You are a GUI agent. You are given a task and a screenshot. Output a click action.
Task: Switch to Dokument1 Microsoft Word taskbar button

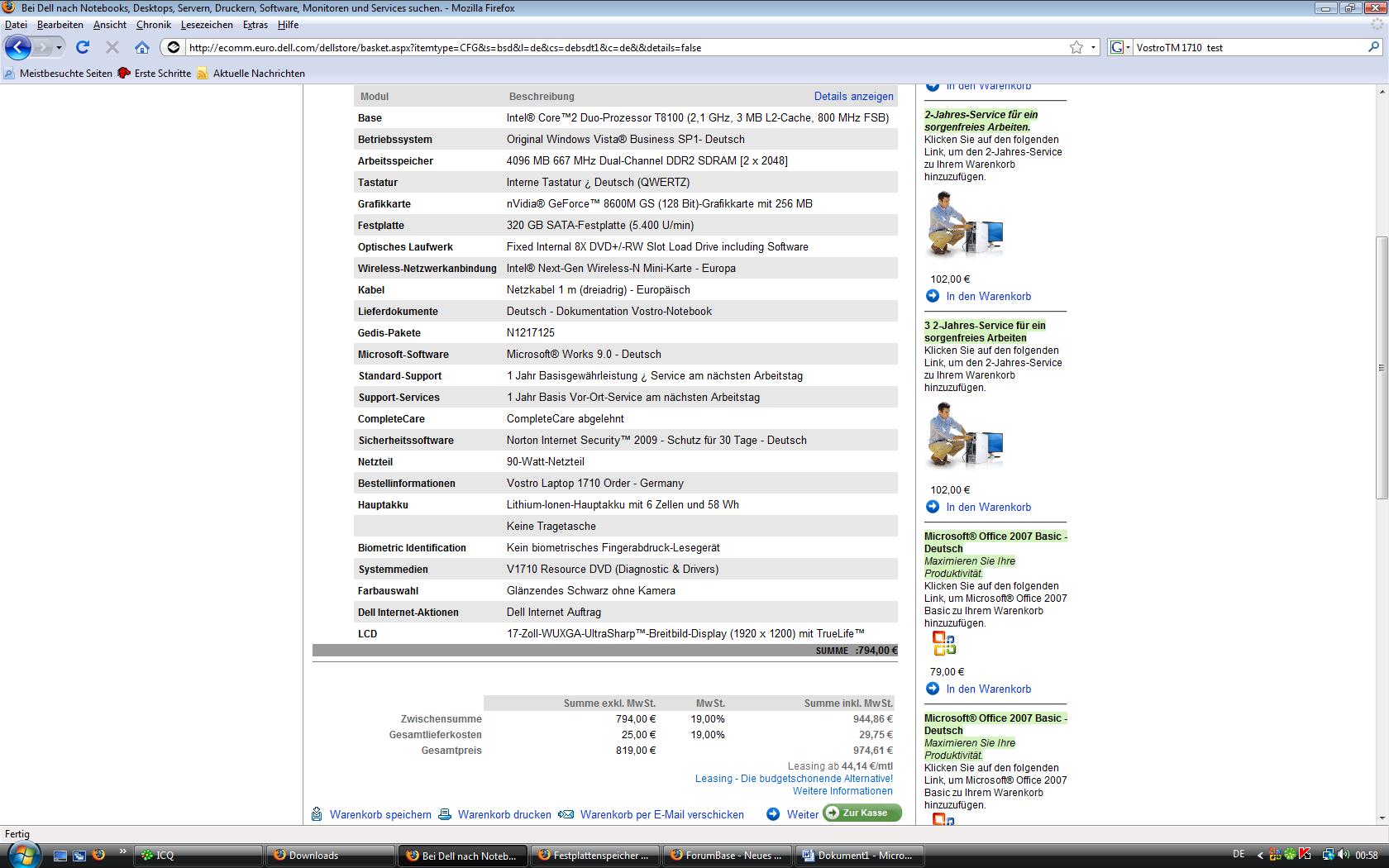(859, 856)
